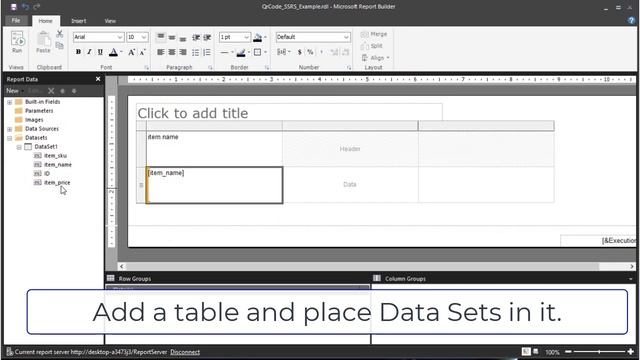Click the Help question mark icon
The height and width of the screenshot is (360, 640).
[631, 20]
